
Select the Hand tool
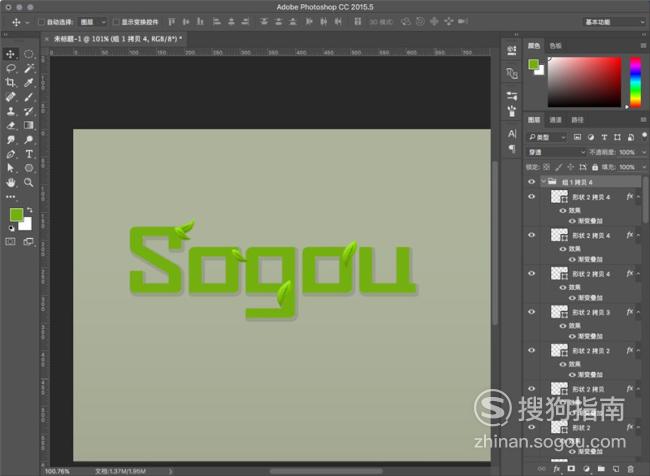click(10, 182)
